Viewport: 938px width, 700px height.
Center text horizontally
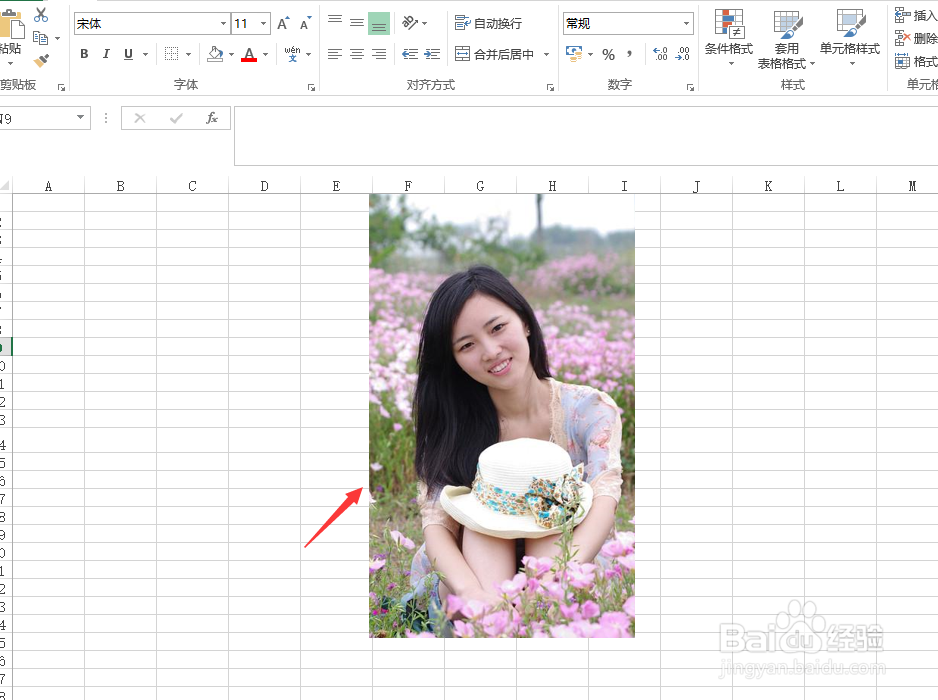357,54
